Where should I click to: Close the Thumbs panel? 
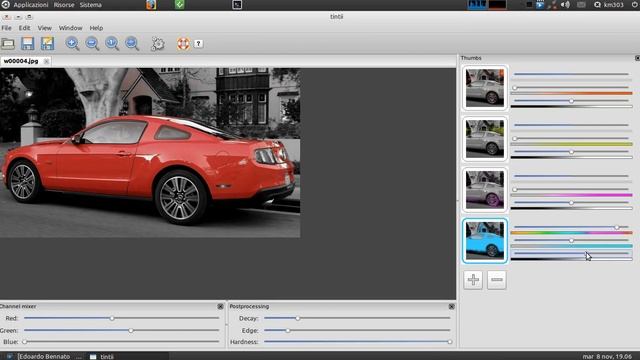pyautogui.click(x=637, y=58)
